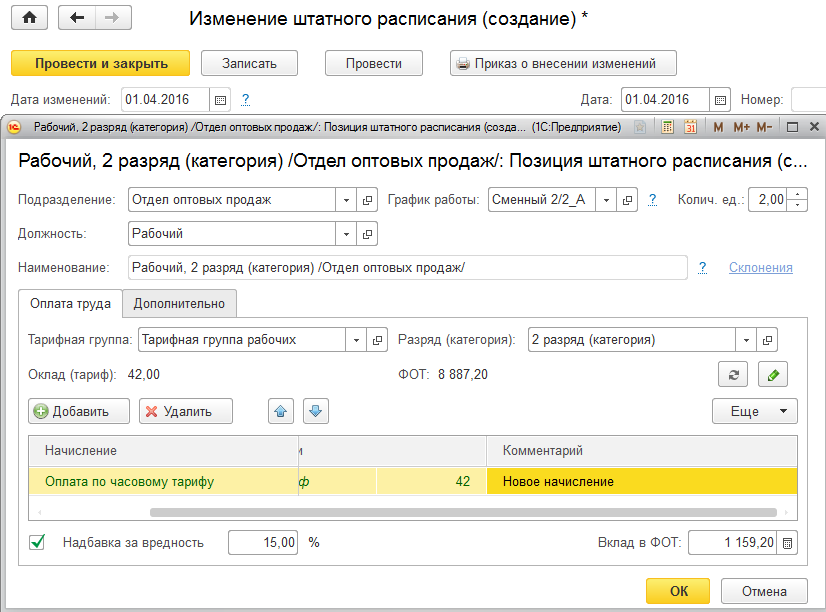Open the Склонения link
Image resolution: width=826 pixels, height=612 pixels.
pos(760,268)
